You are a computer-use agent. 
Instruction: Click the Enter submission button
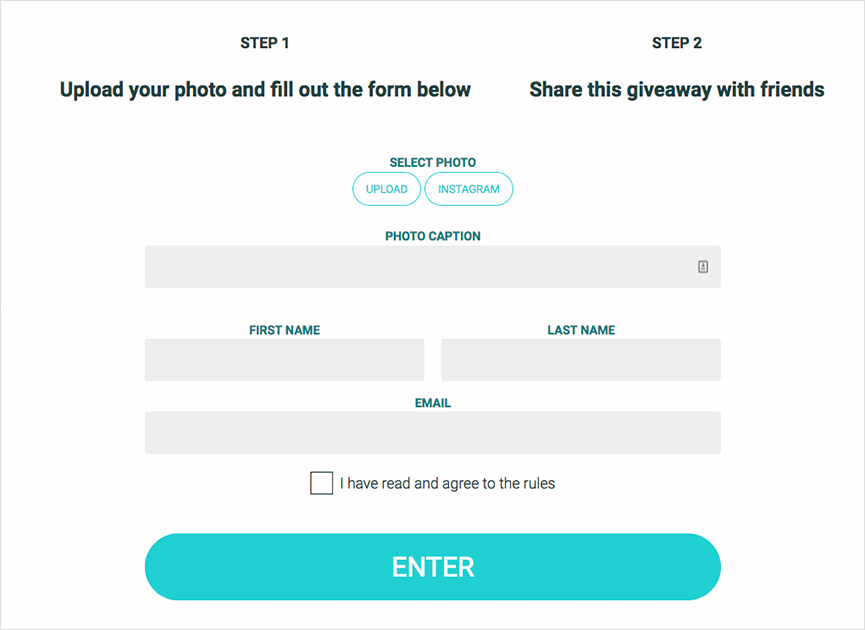[432, 566]
